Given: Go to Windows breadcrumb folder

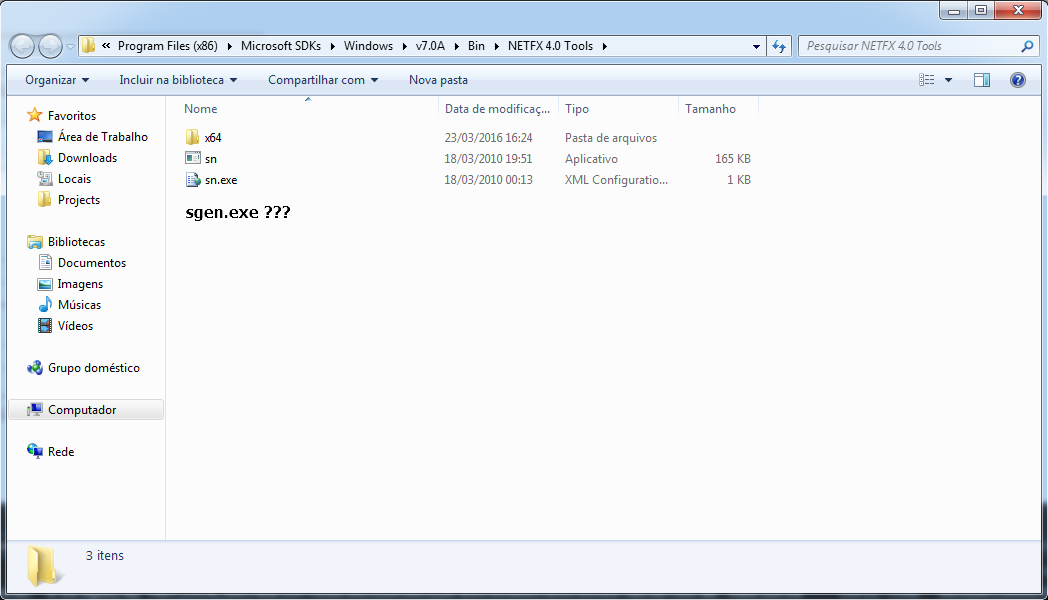Looking at the screenshot, I should click(x=368, y=46).
